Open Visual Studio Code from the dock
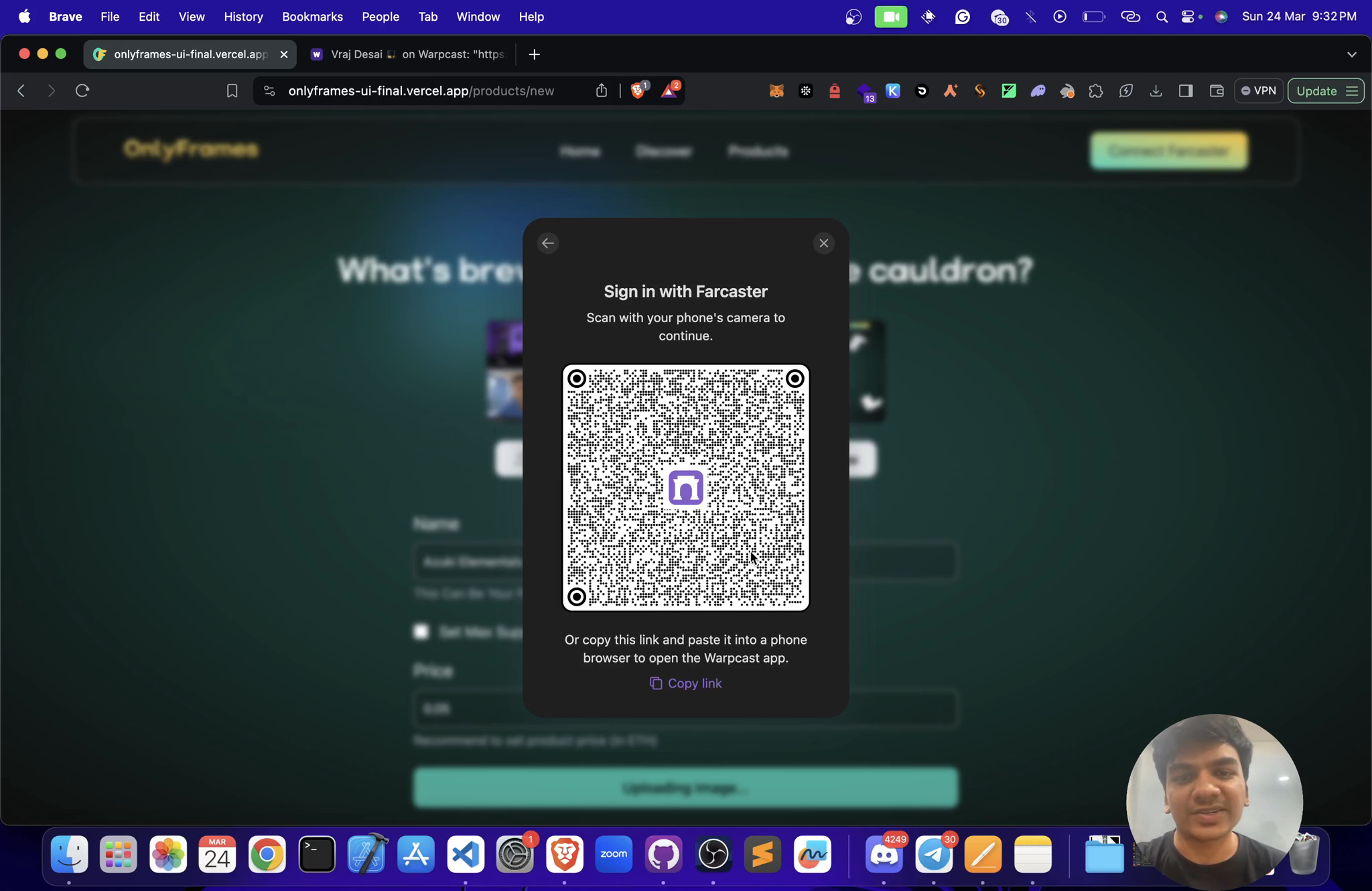 click(466, 854)
